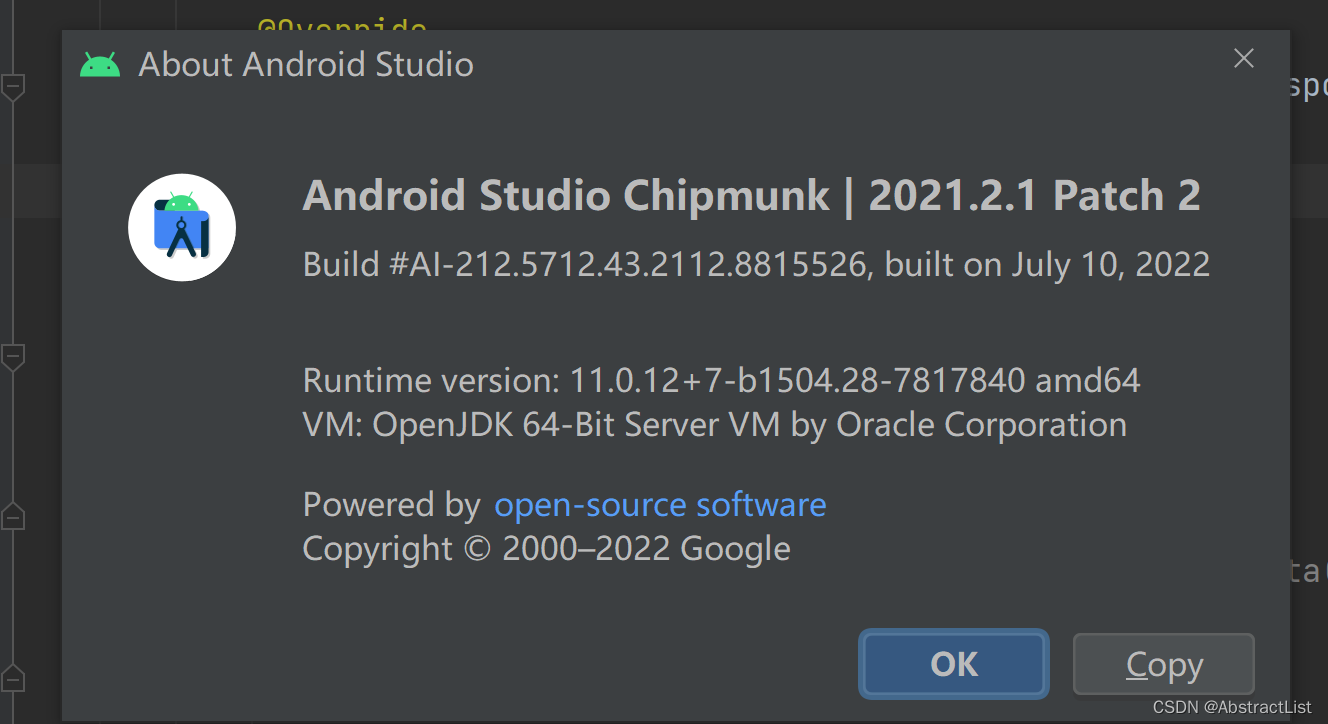This screenshot has width=1328, height=724.
Task: Click the Android robot title icon
Action: [100, 65]
